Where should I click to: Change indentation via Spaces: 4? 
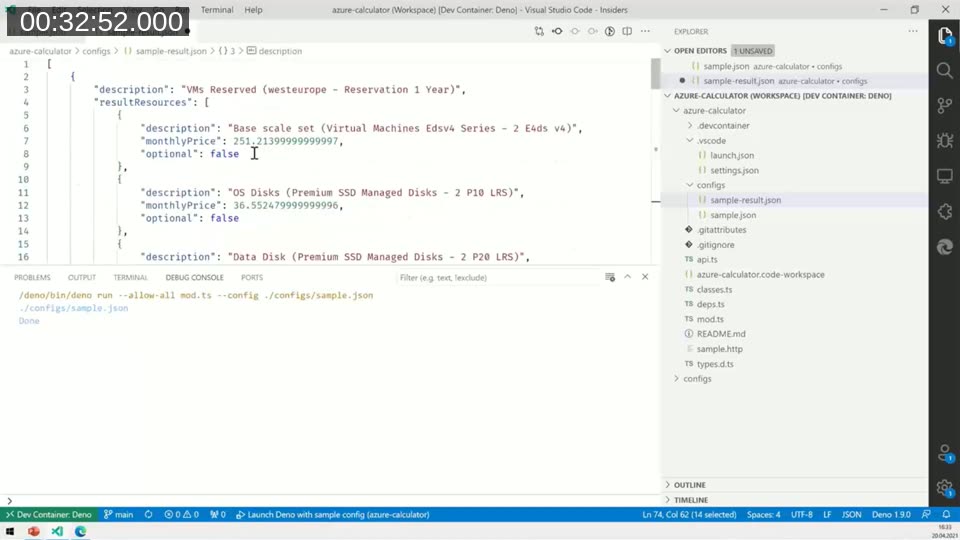[x=763, y=515]
